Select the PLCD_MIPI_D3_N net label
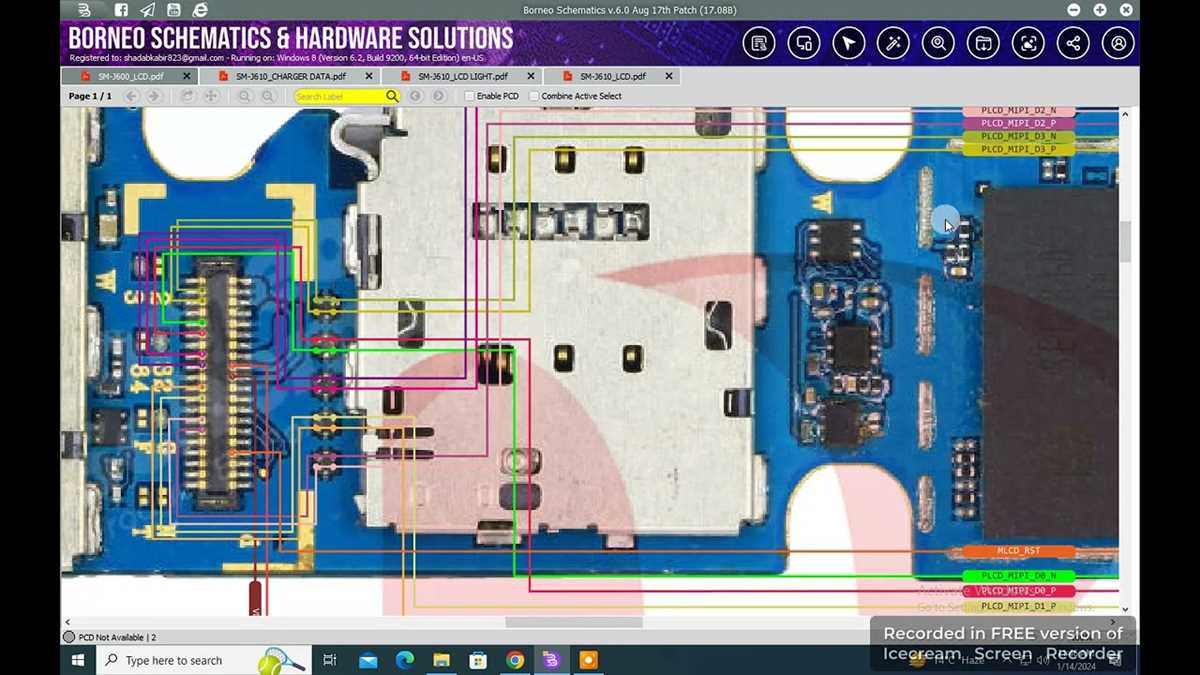This screenshot has width=1200, height=675. tap(1018, 136)
